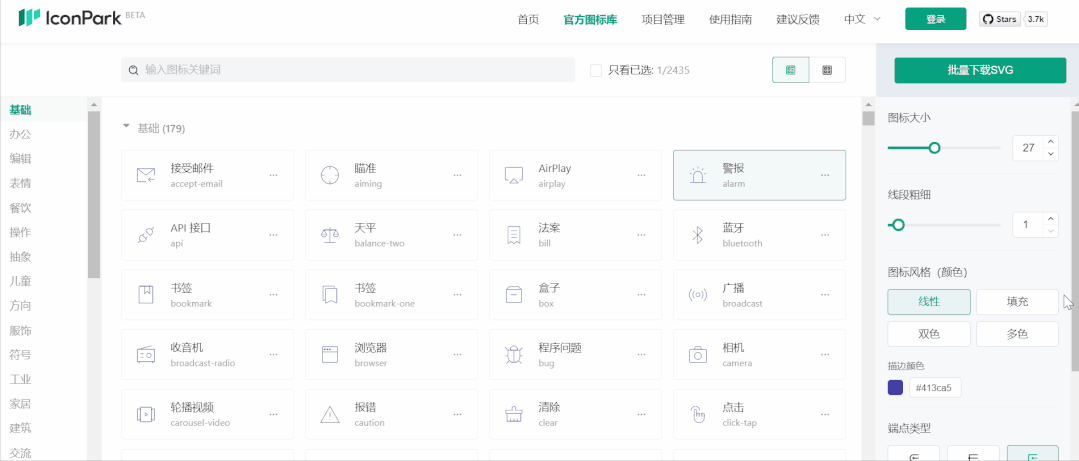Click the 3.7k stars count
The width and height of the screenshot is (1079, 461).
pos(1036,19)
